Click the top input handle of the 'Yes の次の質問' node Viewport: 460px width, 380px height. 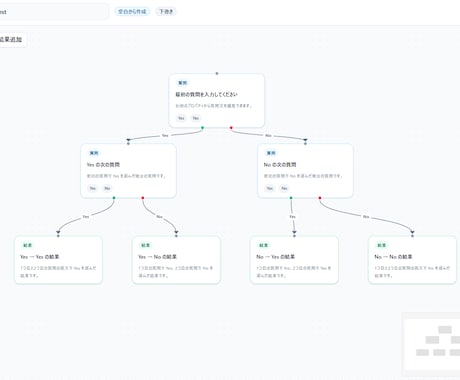(x=128, y=143)
